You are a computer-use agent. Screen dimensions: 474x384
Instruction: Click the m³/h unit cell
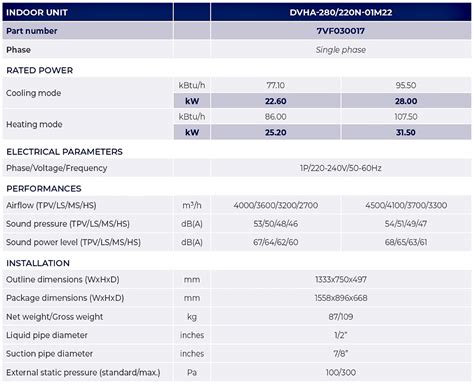pyautogui.click(x=192, y=205)
